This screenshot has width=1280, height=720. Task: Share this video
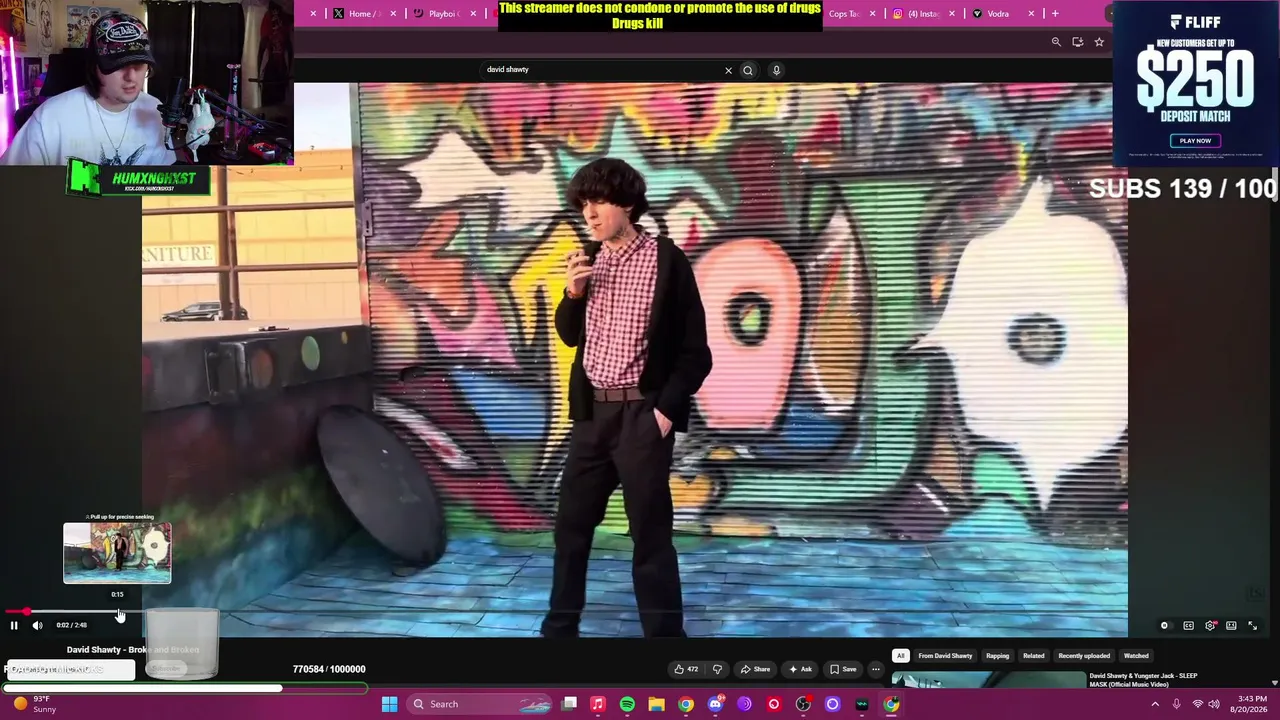click(756, 669)
